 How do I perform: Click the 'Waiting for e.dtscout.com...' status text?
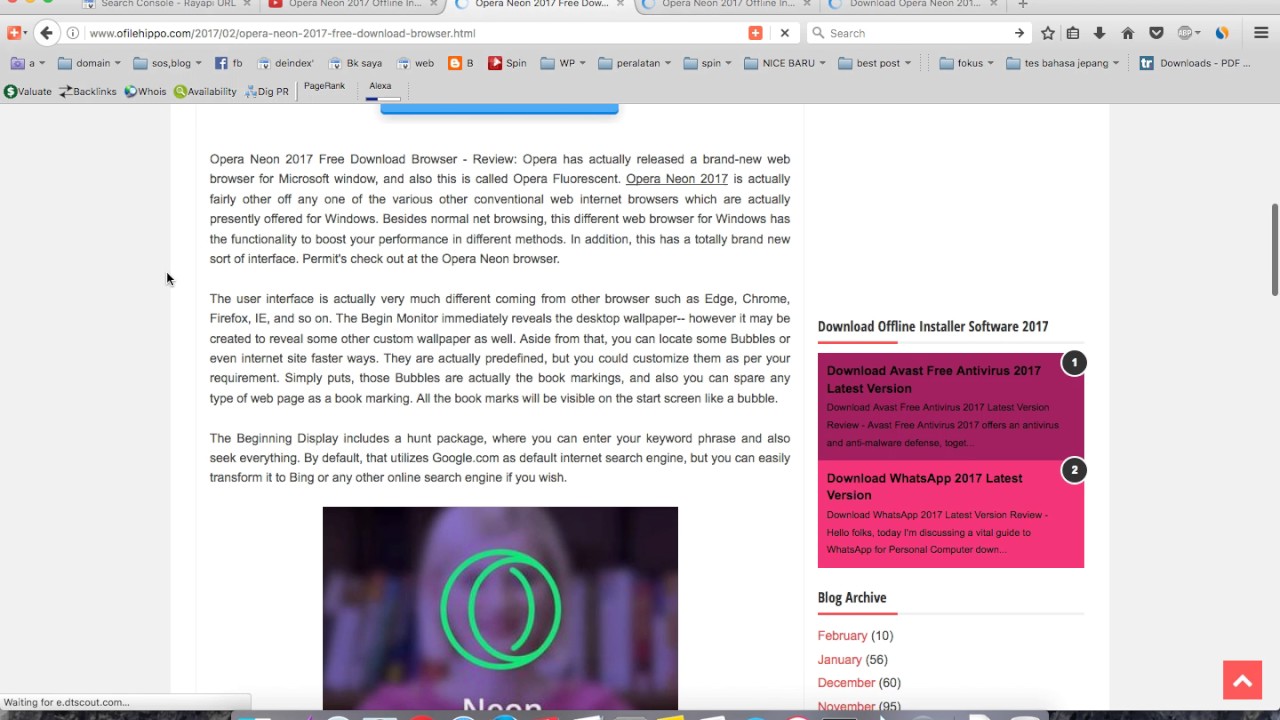pos(67,702)
